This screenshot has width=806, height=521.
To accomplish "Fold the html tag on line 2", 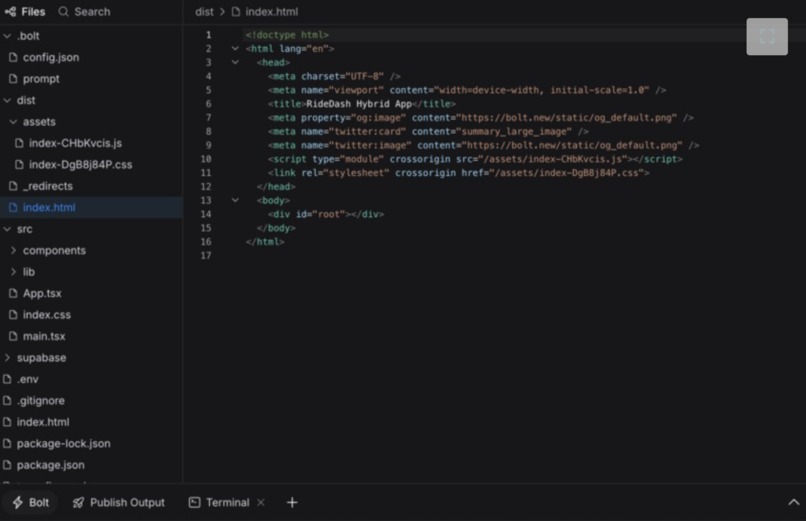I will point(235,49).
